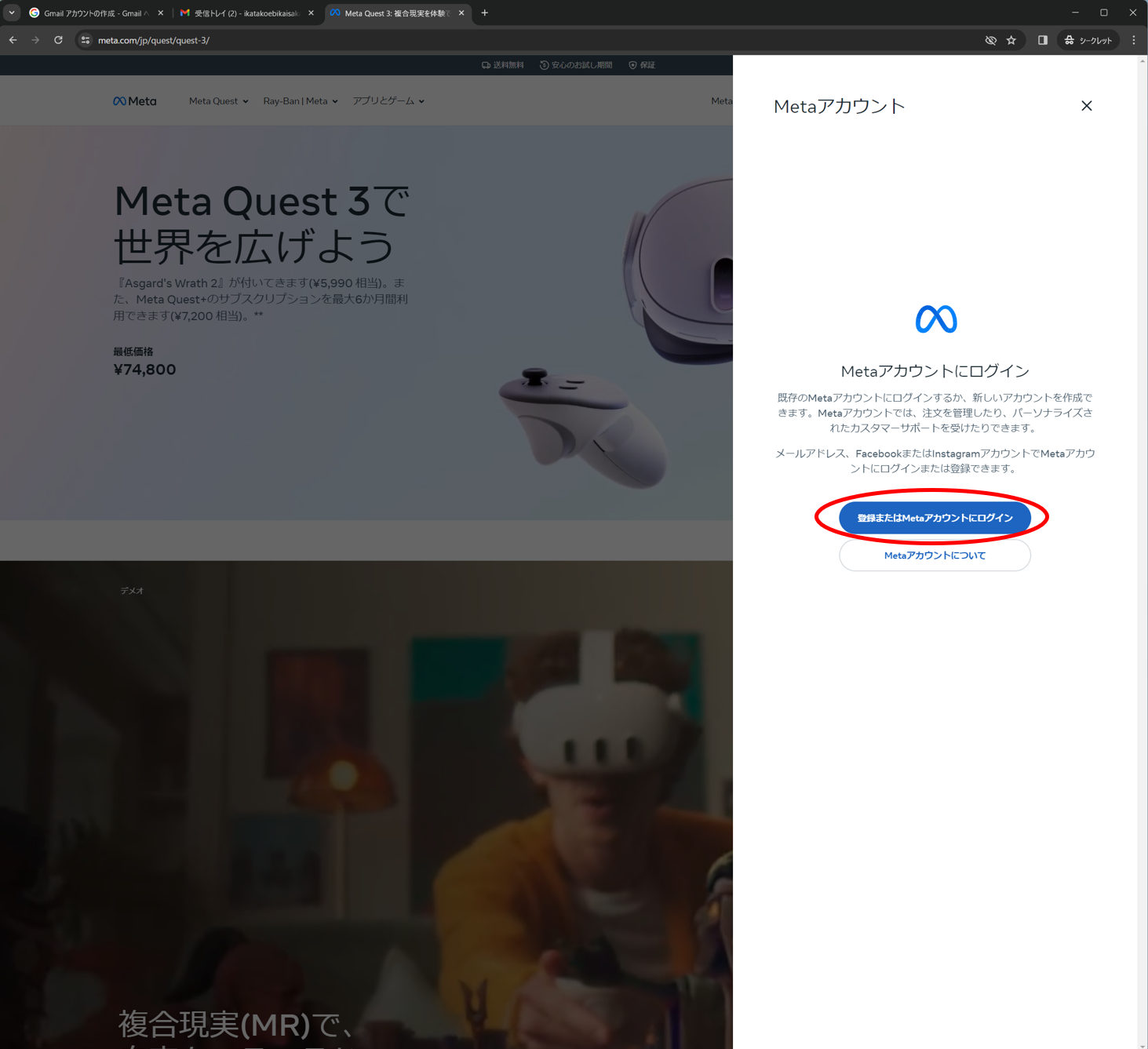Open the tab search dropdown arrow
The width and height of the screenshot is (1148, 1049).
pyautogui.click(x=12, y=13)
